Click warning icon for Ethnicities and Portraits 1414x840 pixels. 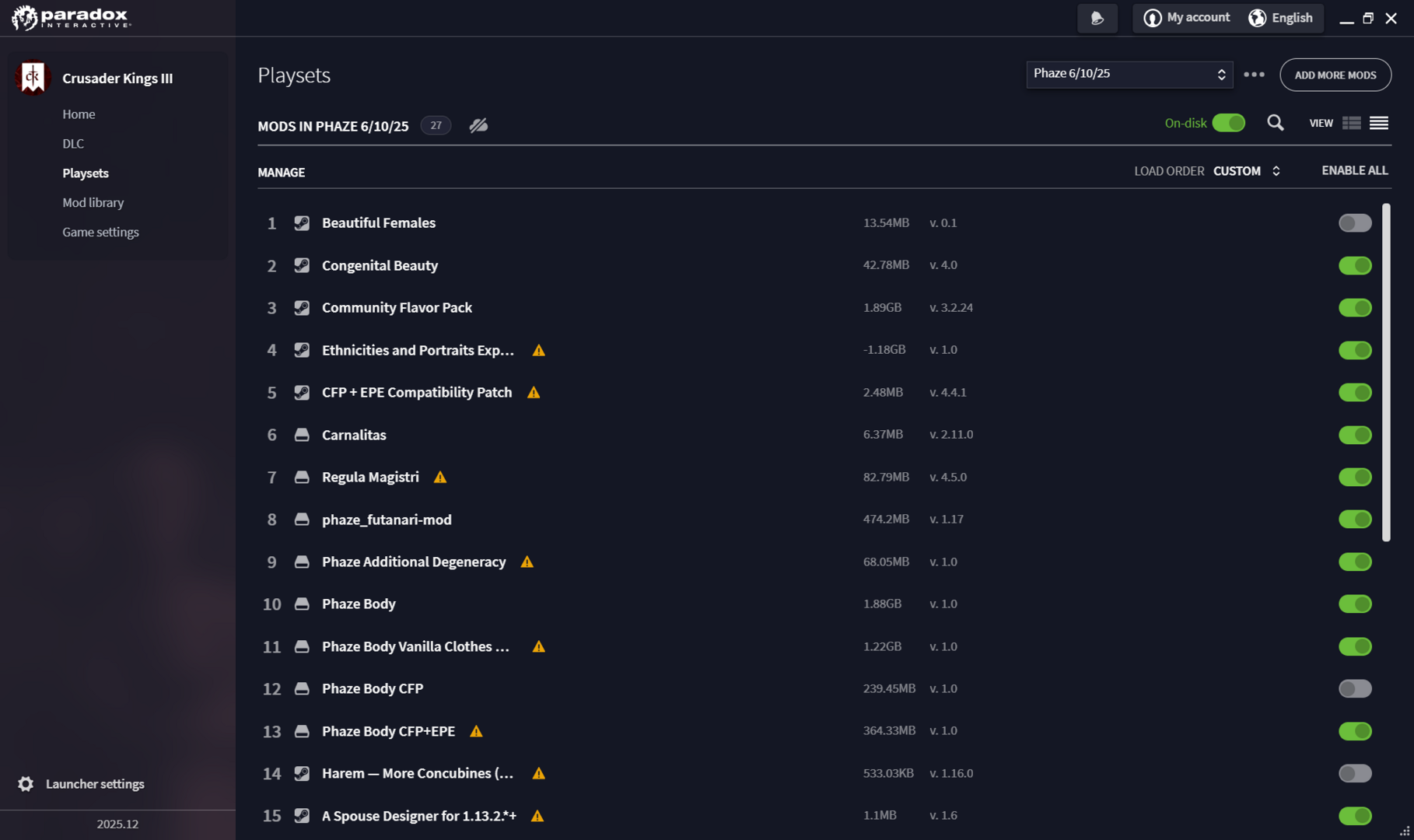pos(539,350)
